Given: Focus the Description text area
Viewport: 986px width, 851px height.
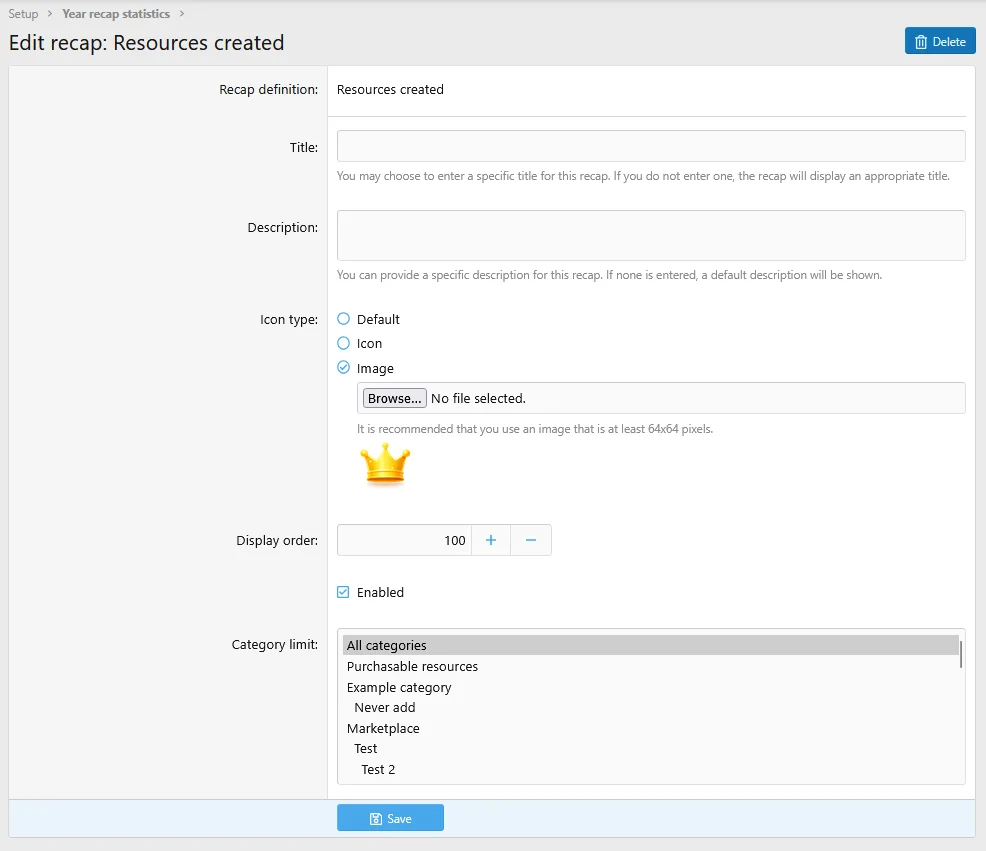Looking at the screenshot, I should [x=650, y=235].
